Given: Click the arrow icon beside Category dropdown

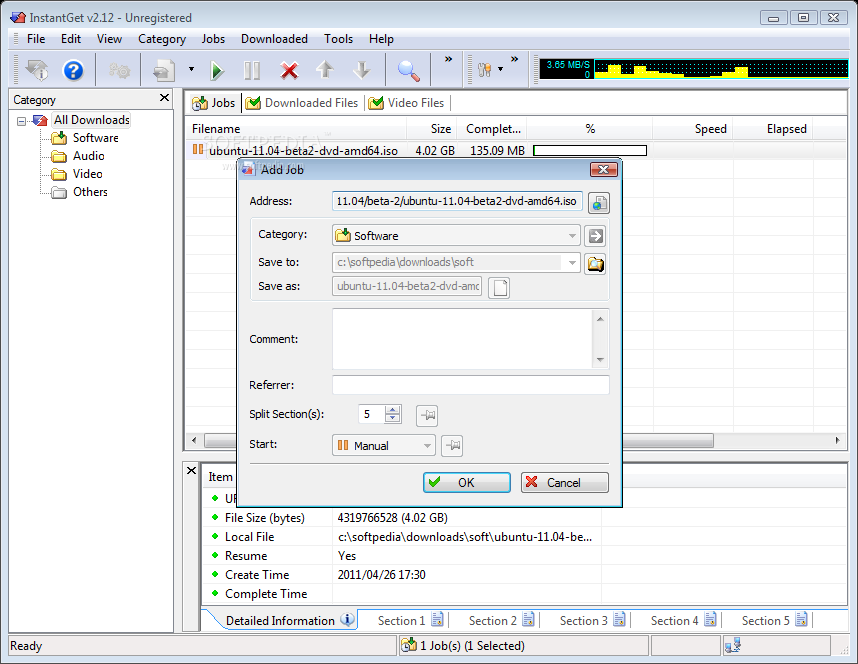Looking at the screenshot, I should pyautogui.click(x=595, y=236).
